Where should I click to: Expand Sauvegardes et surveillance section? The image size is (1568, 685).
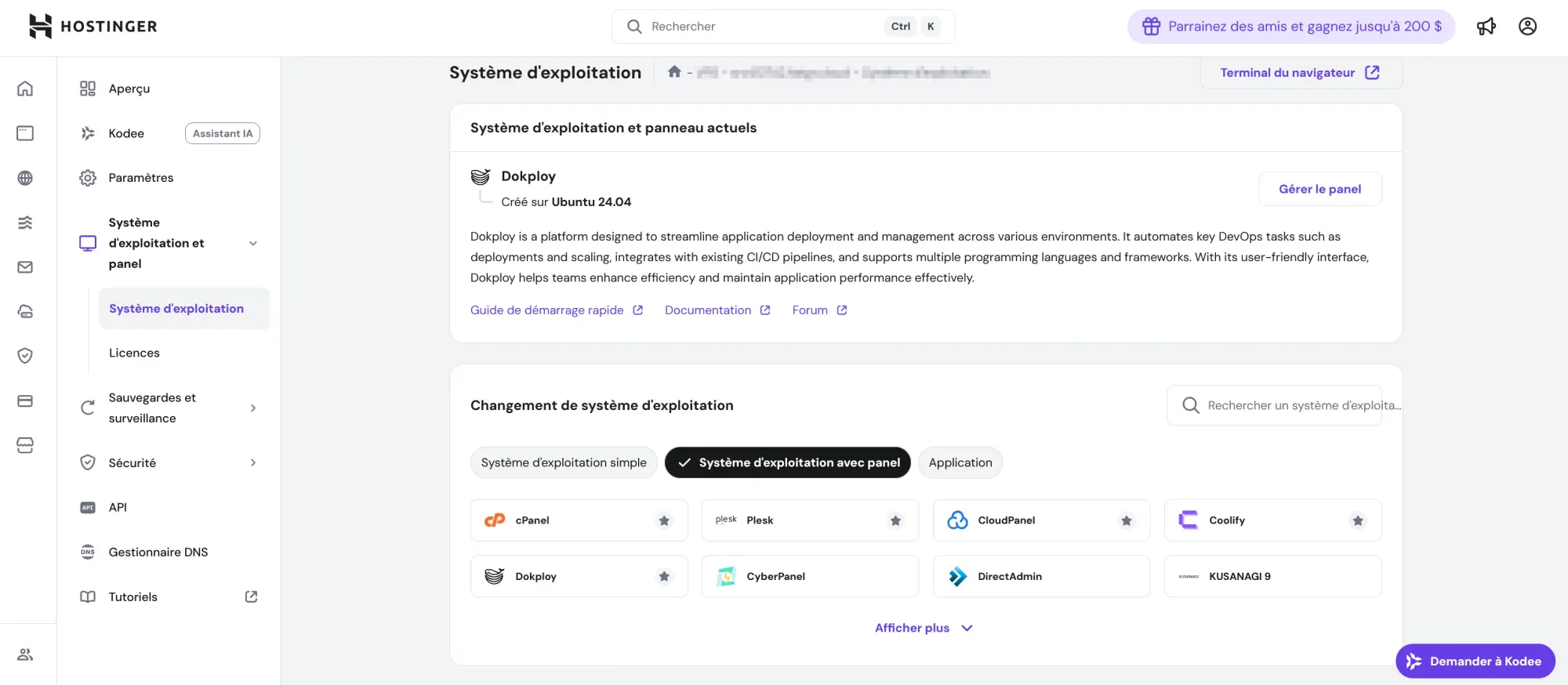click(x=253, y=408)
